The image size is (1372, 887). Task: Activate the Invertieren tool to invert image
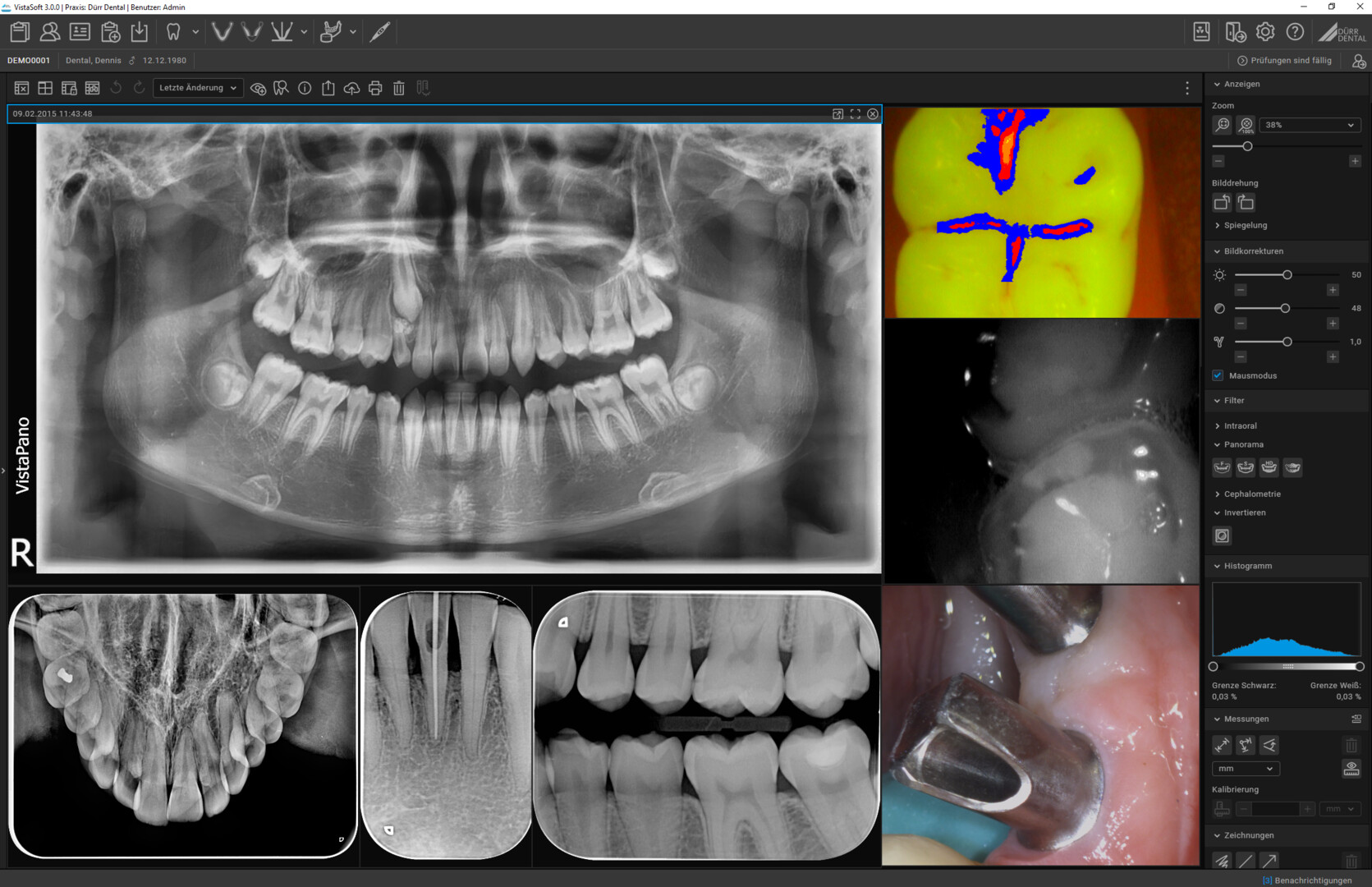1222,535
